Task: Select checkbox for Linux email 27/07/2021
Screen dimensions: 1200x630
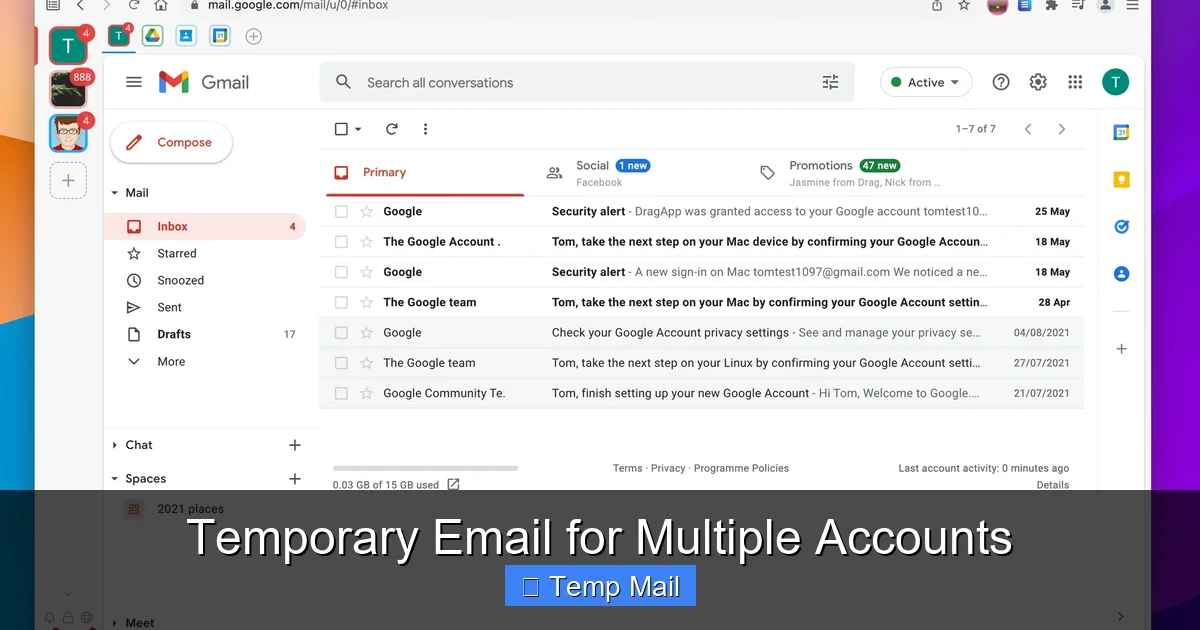Action: (341, 363)
